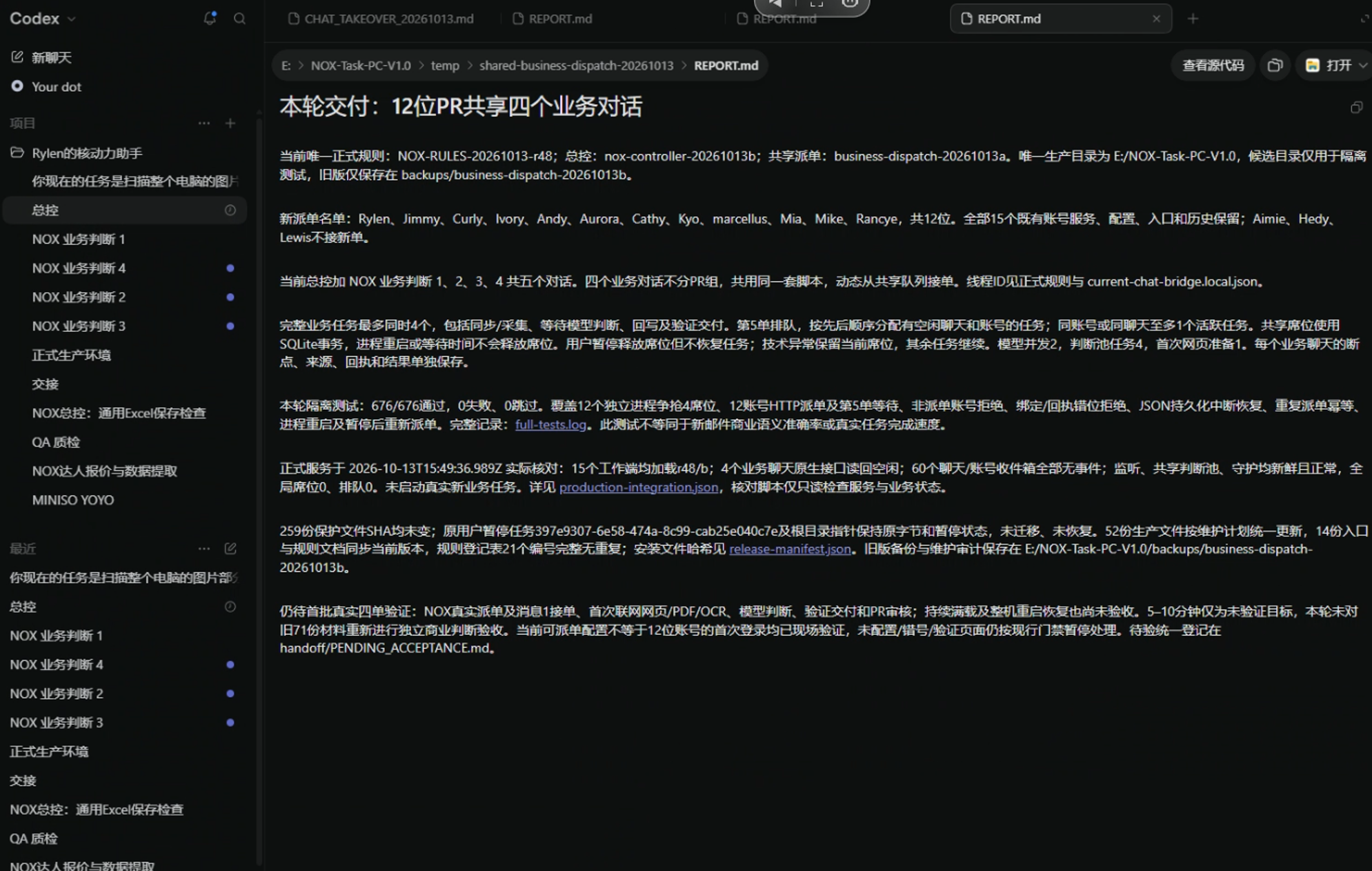Click NOX-Task-PC-V1.0 in breadcrumb
This screenshot has width=1372, height=871.
[361, 66]
